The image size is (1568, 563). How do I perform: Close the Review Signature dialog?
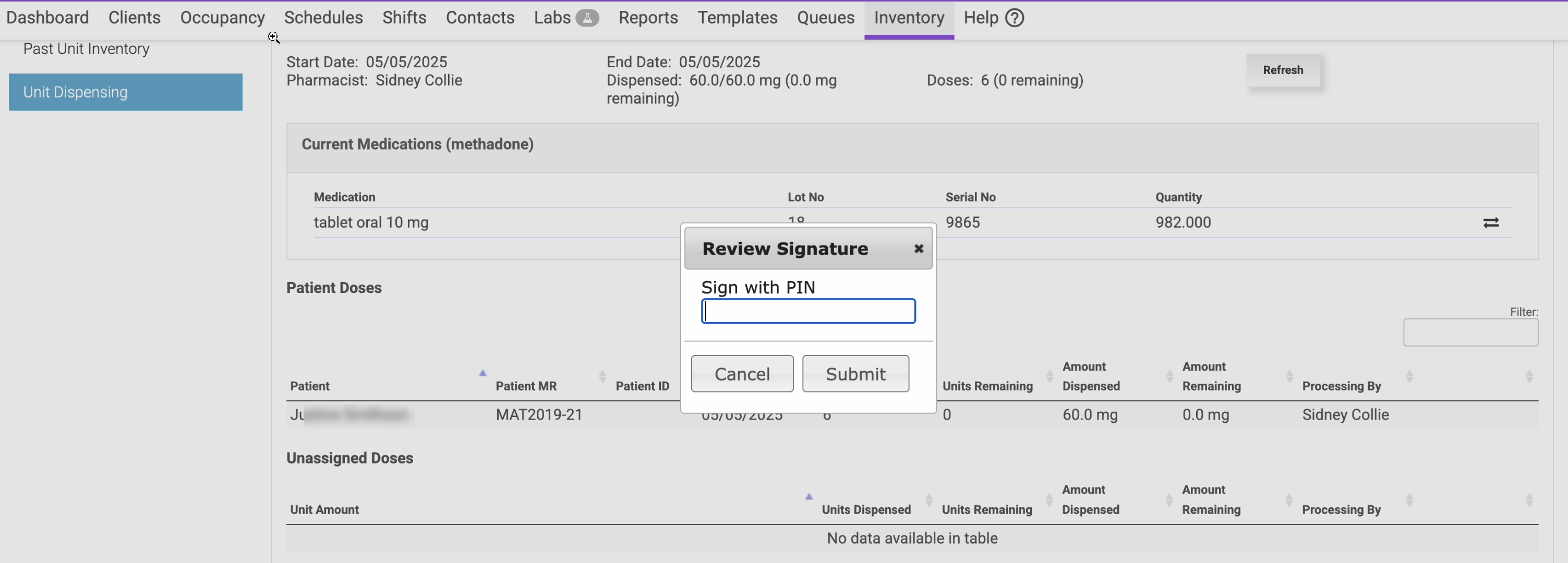coord(918,248)
